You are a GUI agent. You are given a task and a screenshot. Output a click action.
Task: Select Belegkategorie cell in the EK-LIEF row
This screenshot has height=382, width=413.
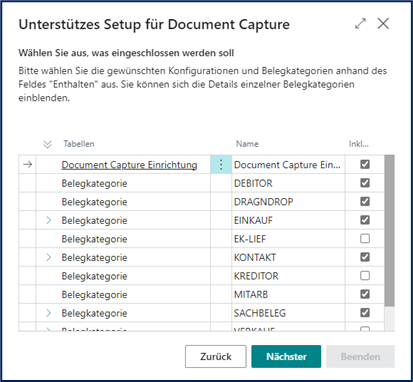pos(123,239)
